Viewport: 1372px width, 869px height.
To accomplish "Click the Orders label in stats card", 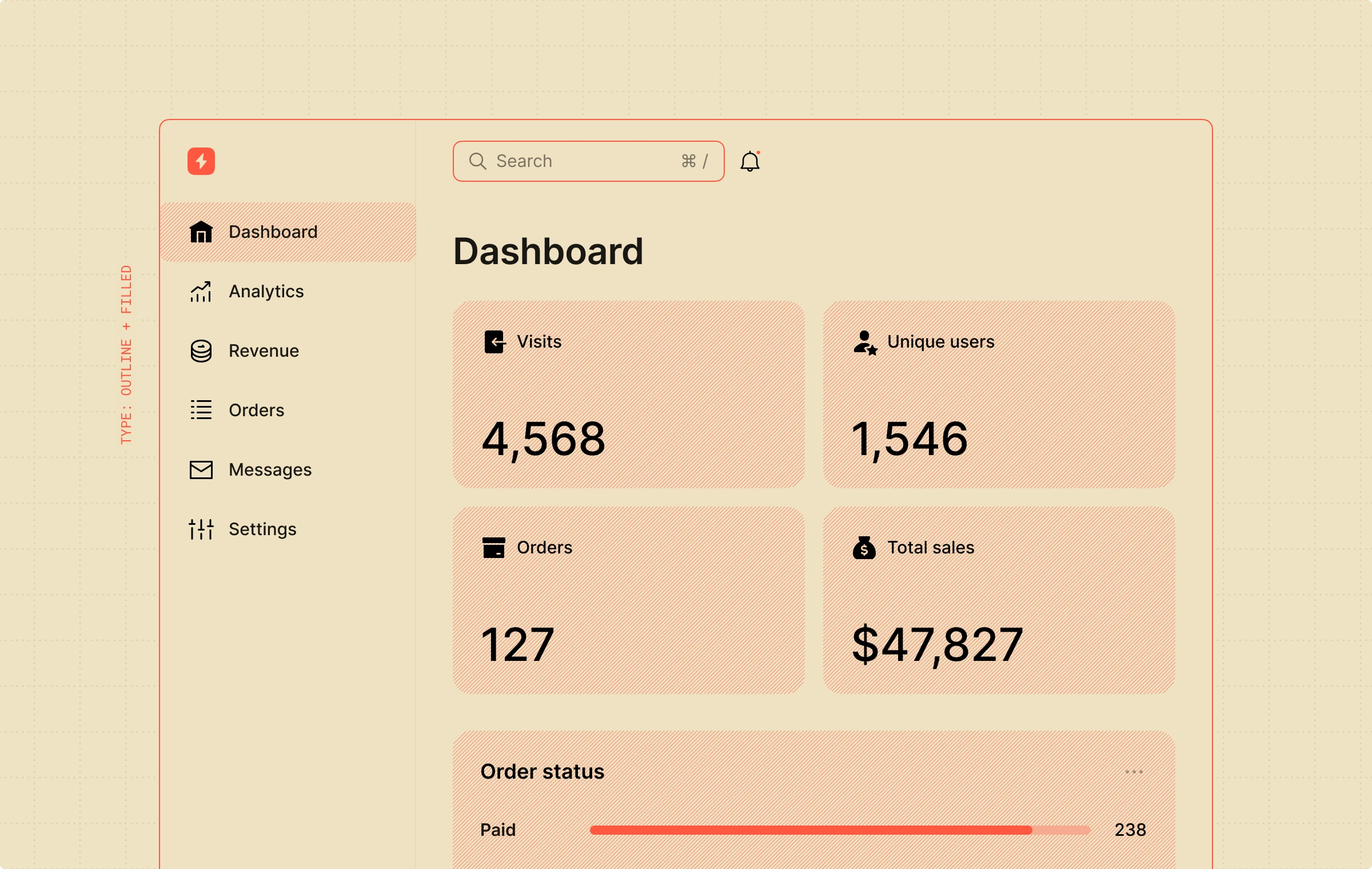I will 544,548.
